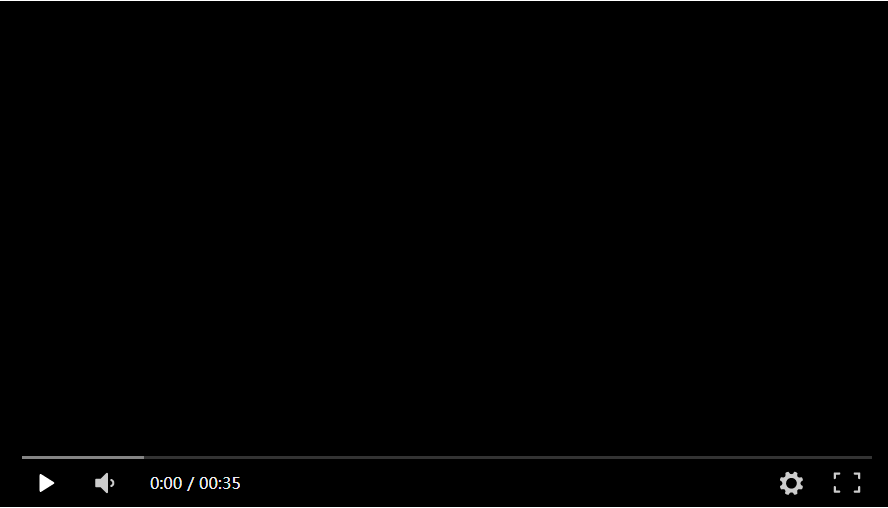Seek to three-quarters along the progress bar

[660, 457]
